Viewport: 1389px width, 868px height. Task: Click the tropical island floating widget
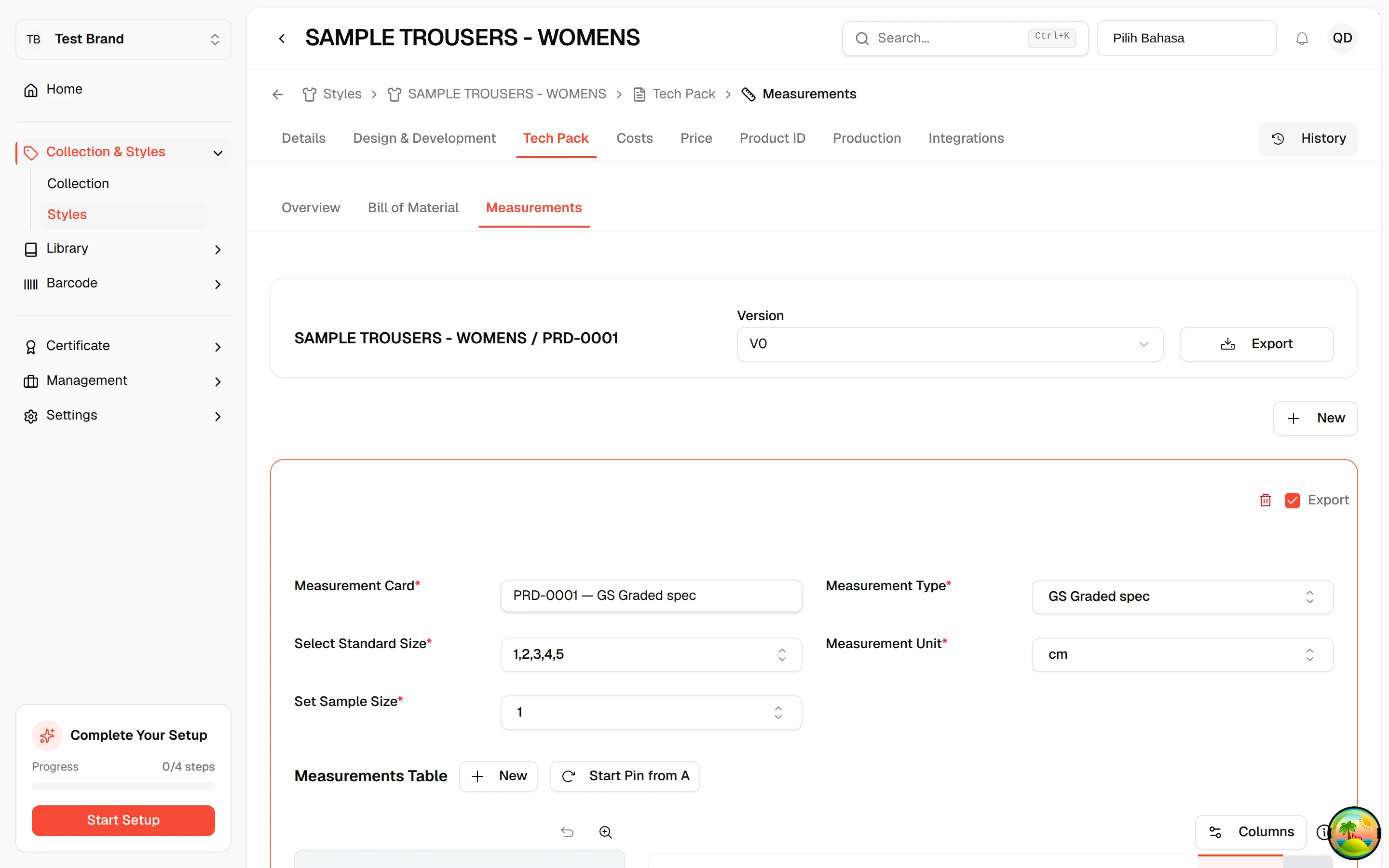click(1354, 833)
